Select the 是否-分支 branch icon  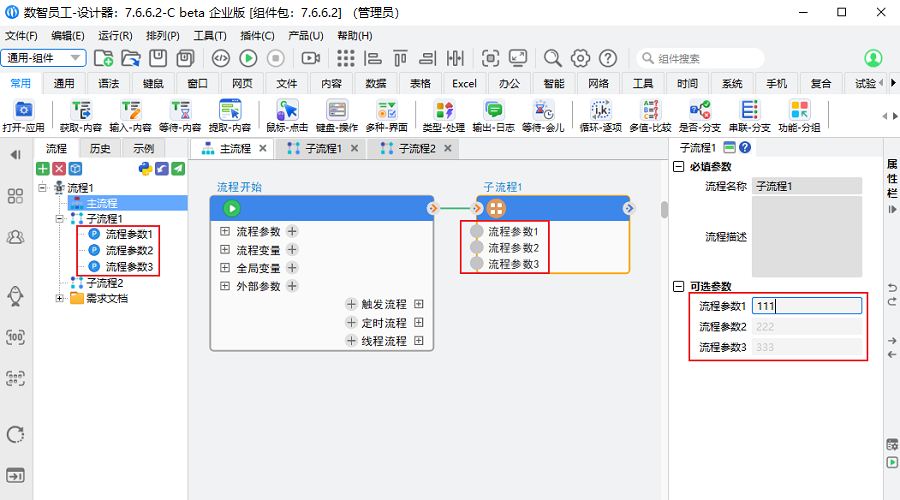699,110
